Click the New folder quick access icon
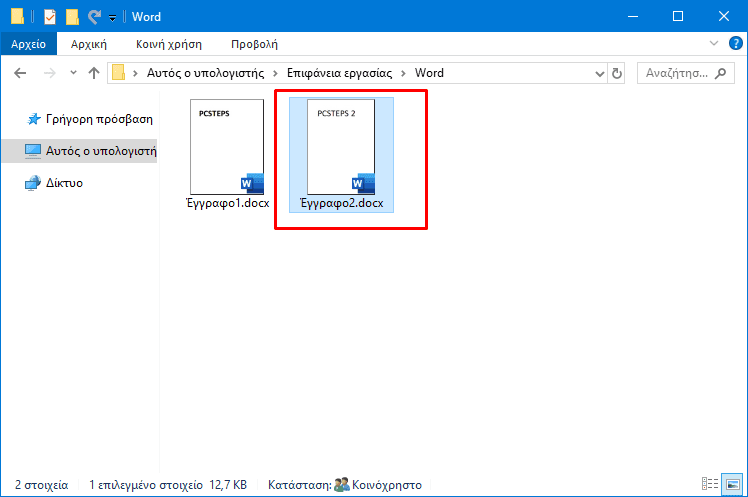 [72, 17]
